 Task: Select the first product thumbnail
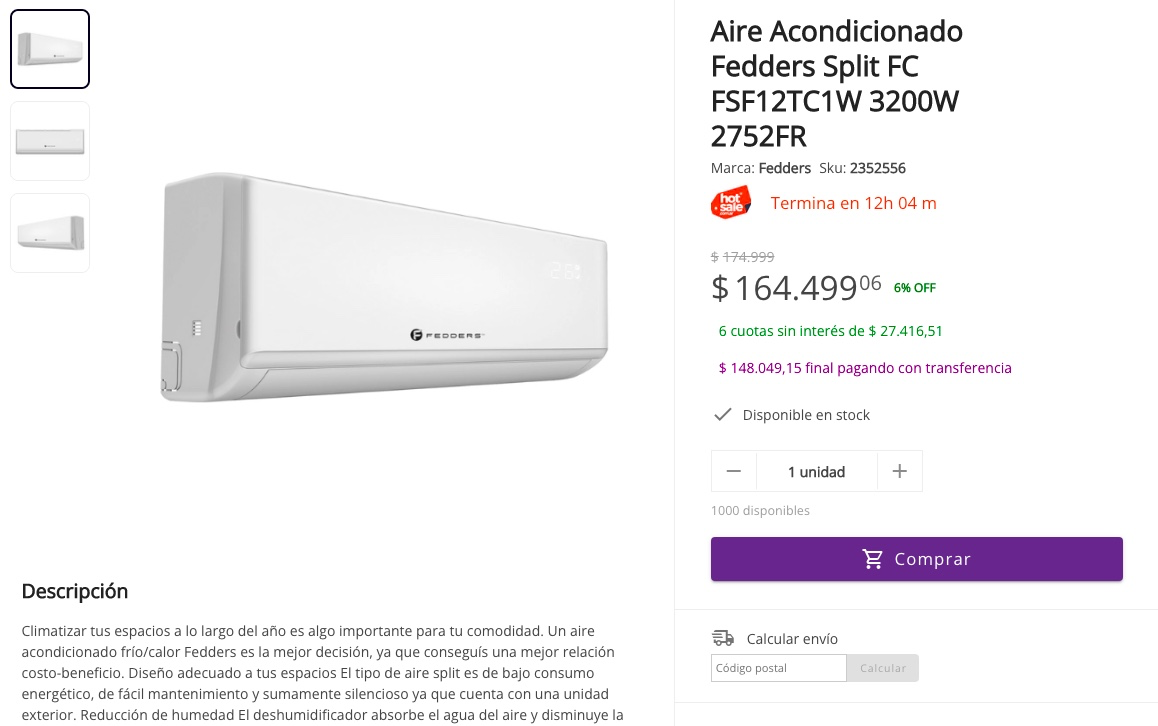[x=50, y=49]
